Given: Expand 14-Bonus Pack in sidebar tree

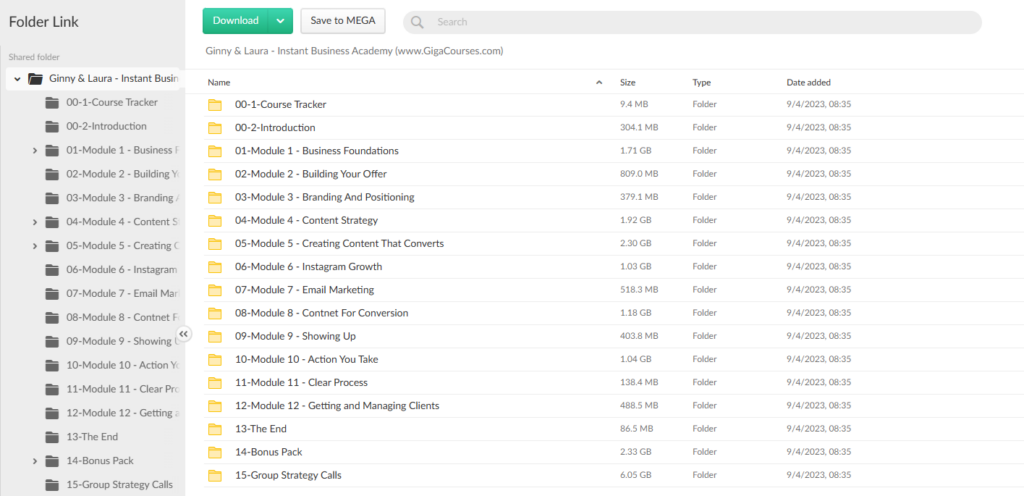Looking at the screenshot, I should 35,461.
